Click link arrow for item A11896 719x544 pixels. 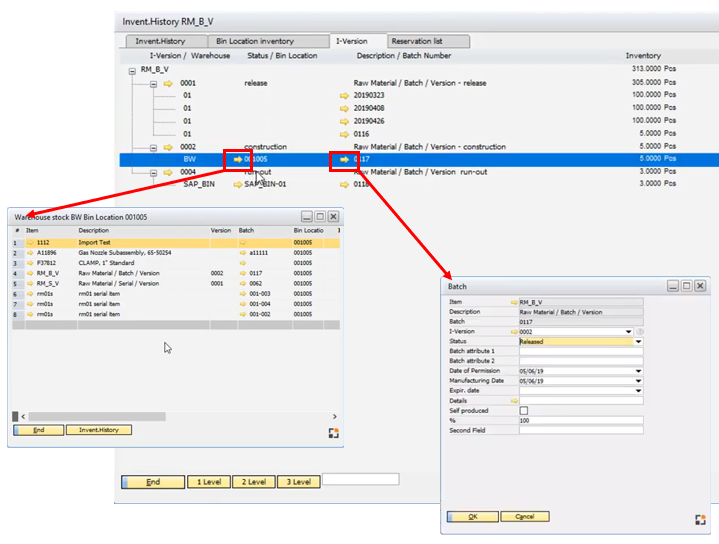pos(29,253)
